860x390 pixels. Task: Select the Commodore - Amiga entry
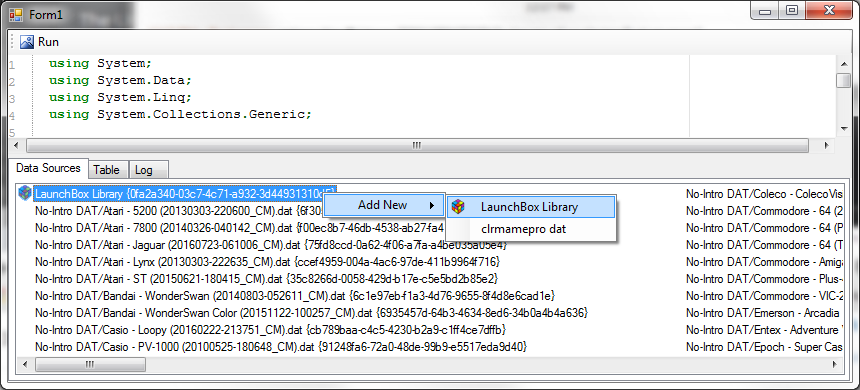(765, 262)
